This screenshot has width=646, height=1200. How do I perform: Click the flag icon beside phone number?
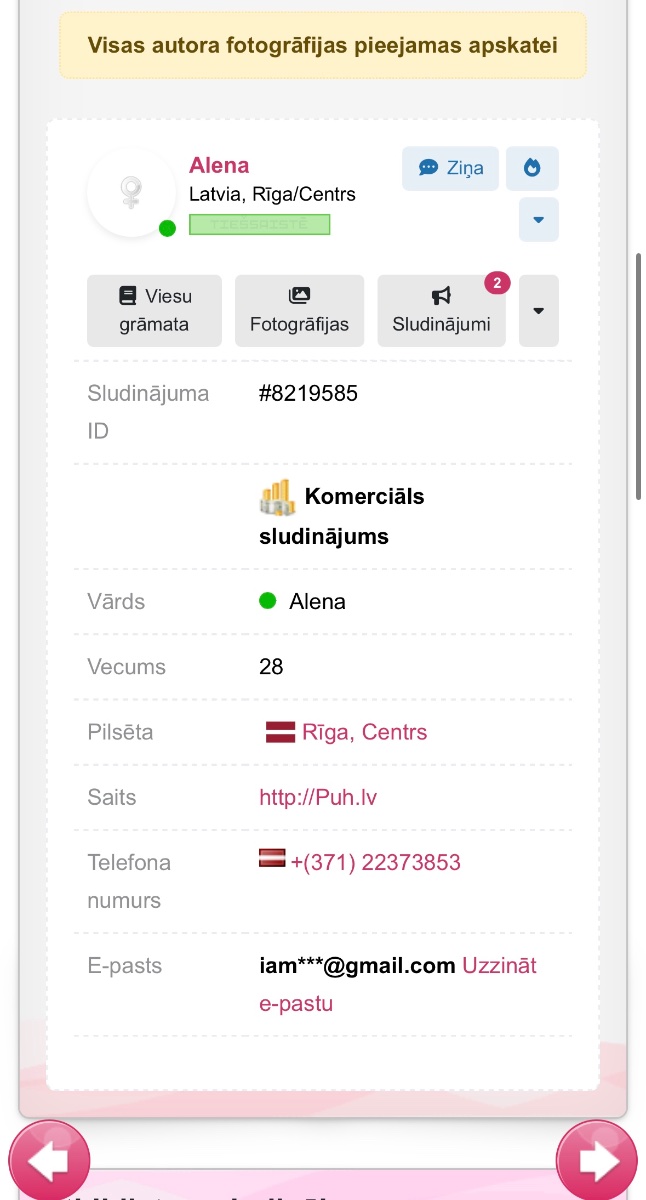pyautogui.click(x=272, y=858)
